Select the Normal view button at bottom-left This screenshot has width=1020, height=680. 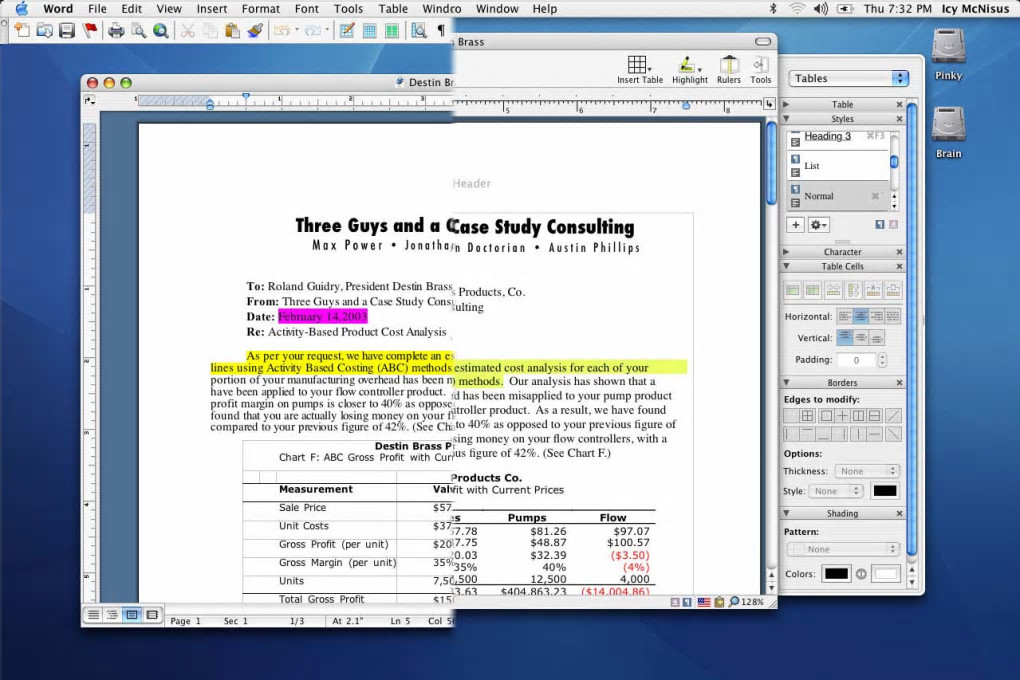(x=93, y=615)
